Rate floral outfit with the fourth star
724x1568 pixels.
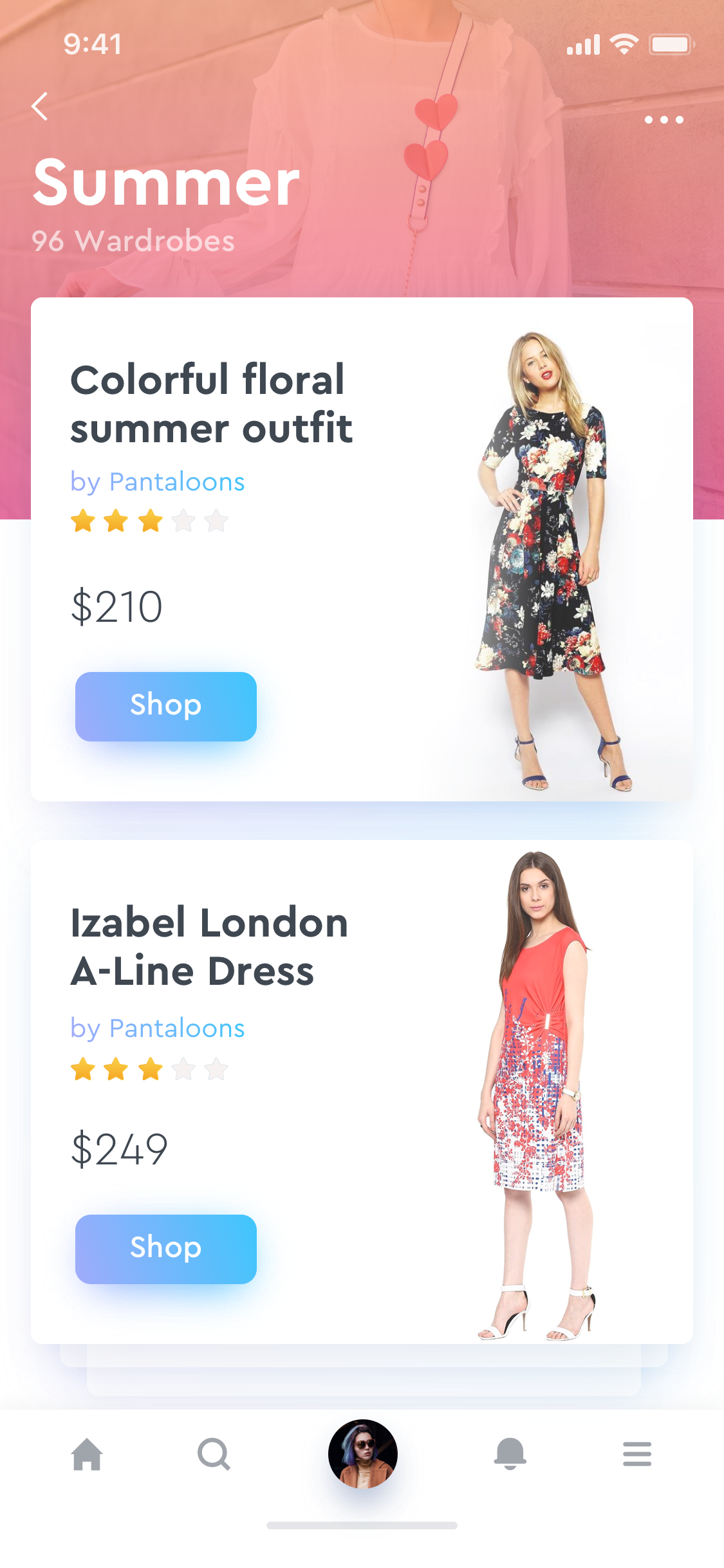pyautogui.click(x=183, y=521)
